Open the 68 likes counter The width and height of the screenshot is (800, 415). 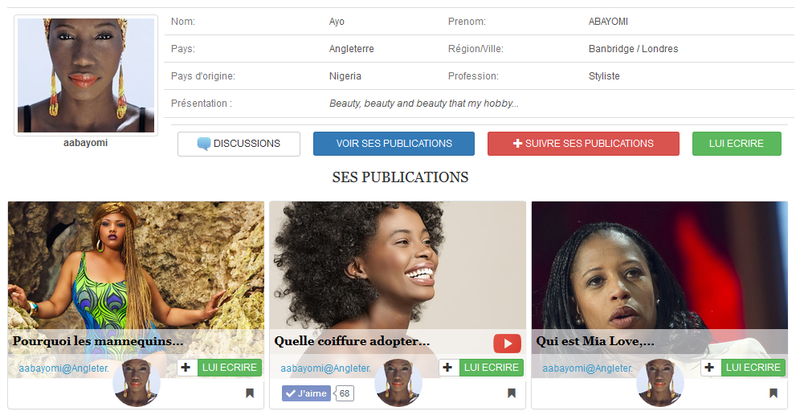click(x=345, y=394)
